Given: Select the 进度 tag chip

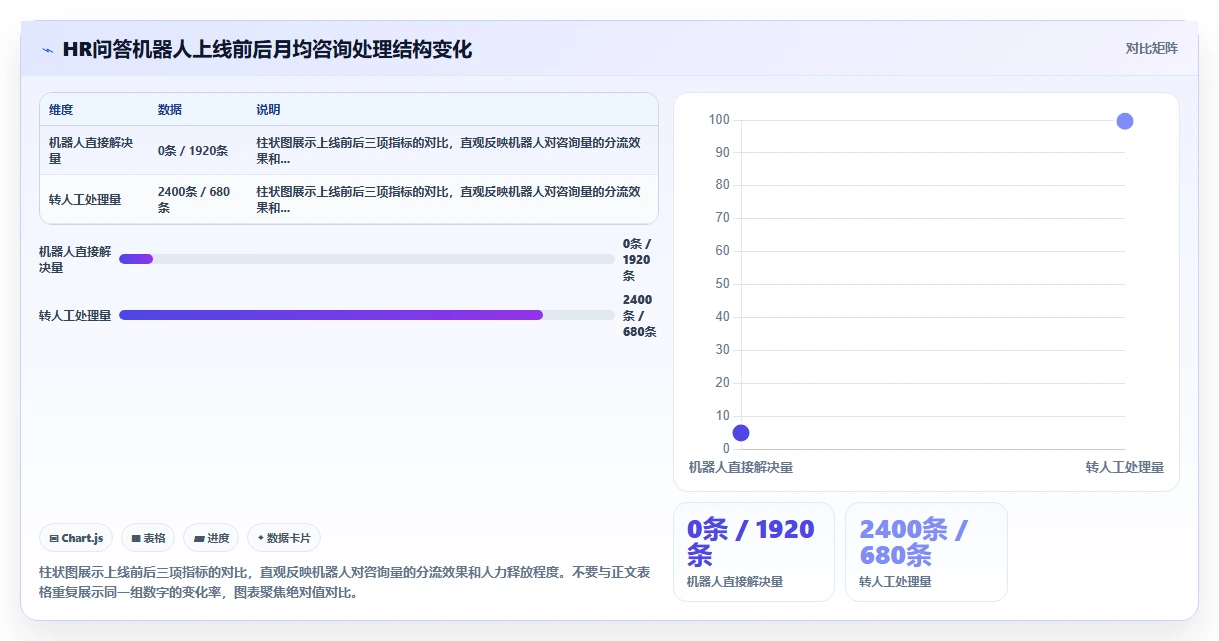Looking at the screenshot, I should click(211, 538).
